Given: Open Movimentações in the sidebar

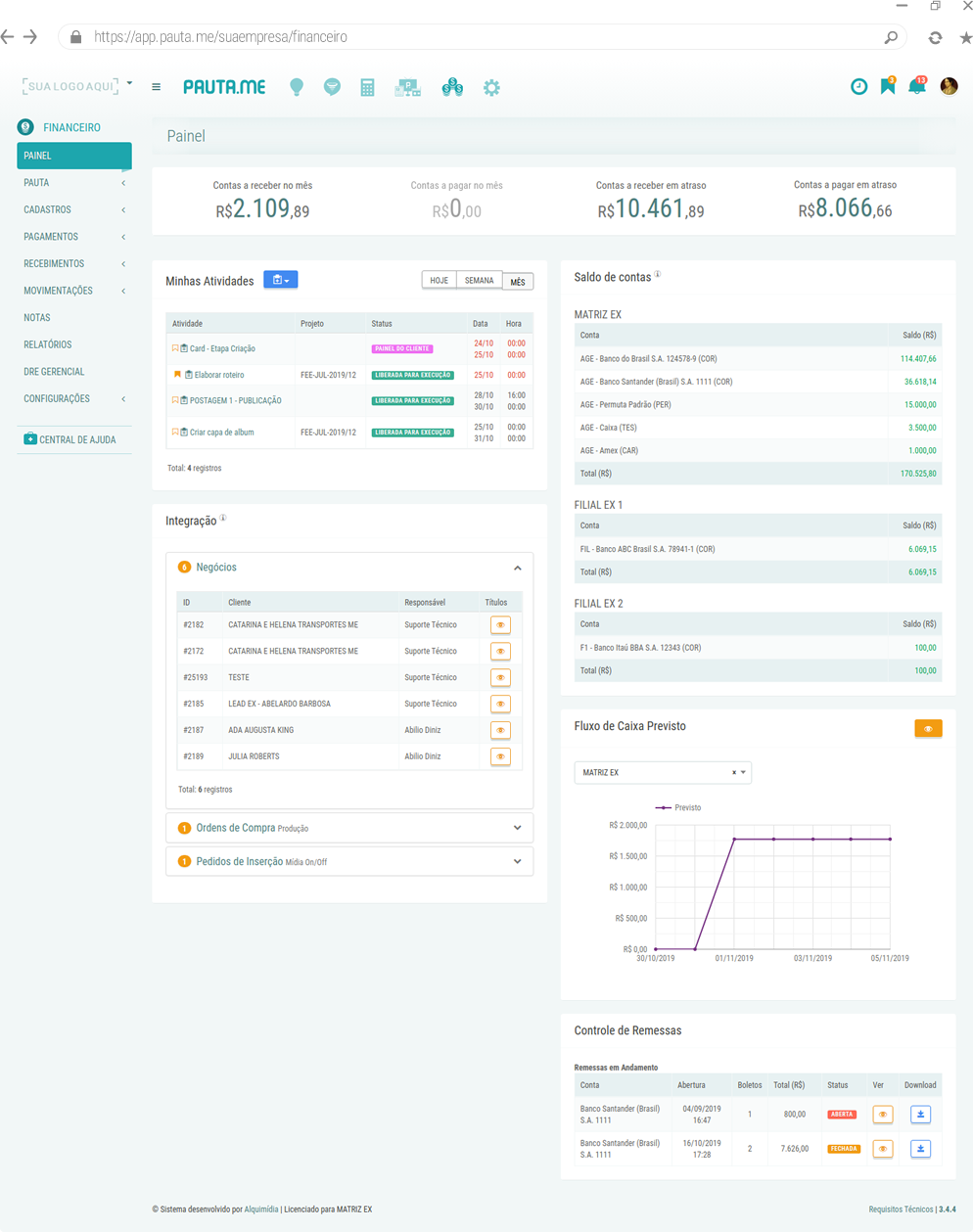Looking at the screenshot, I should coord(74,291).
